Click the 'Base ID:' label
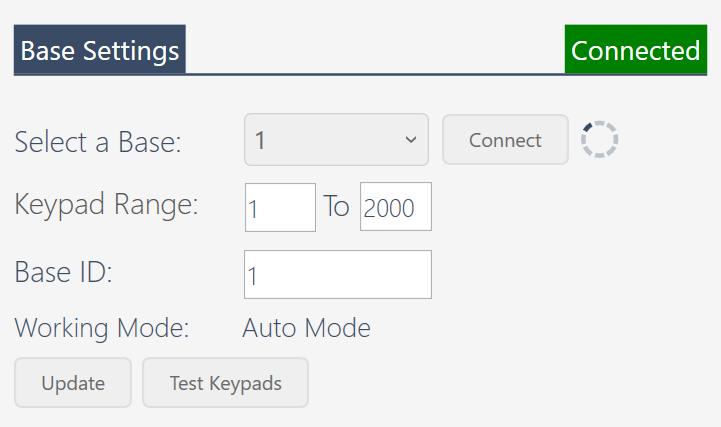The height and width of the screenshot is (427, 721). [x=63, y=272]
